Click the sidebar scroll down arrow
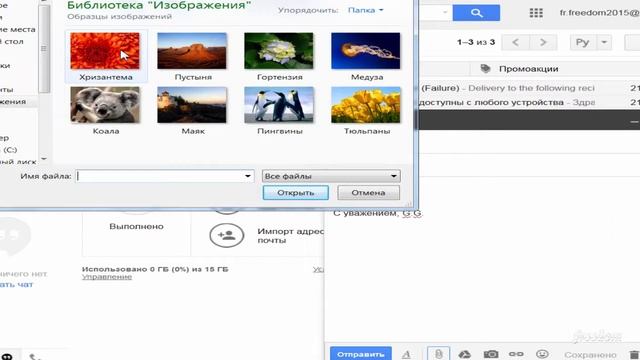This screenshot has height=360, width=640. point(44,158)
